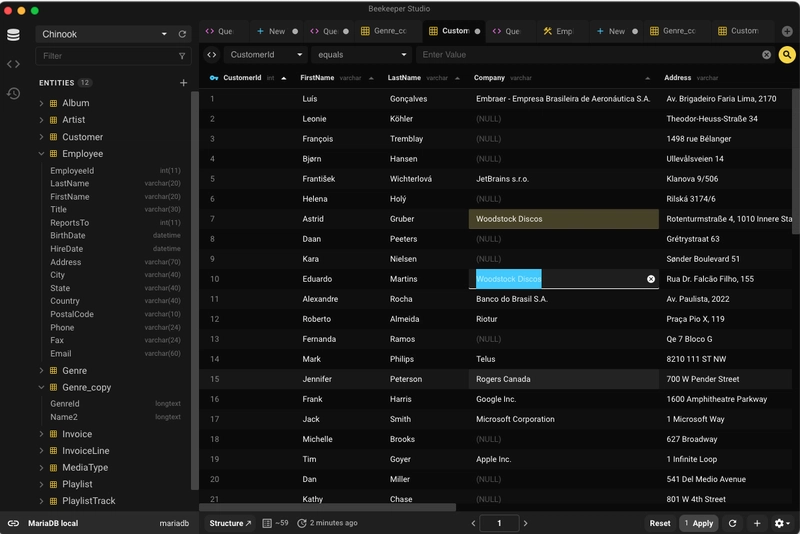Expand the MediaType table tree node
This screenshot has height=534, width=800.
coord(41,468)
